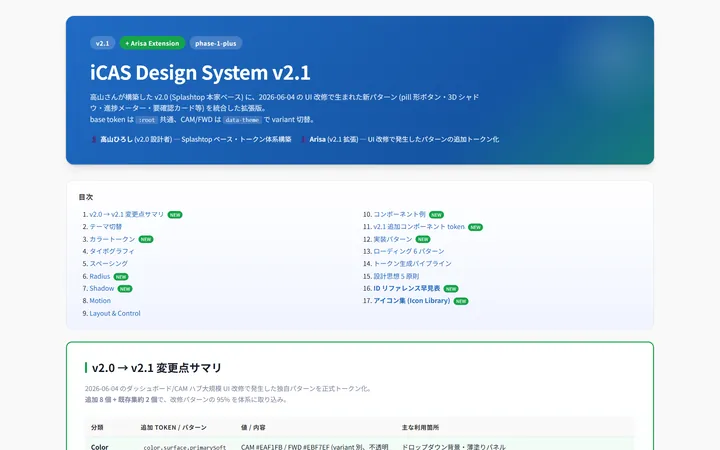
Task: Jump to アイコン集 (Icon Library) section
Action: tap(411, 301)
